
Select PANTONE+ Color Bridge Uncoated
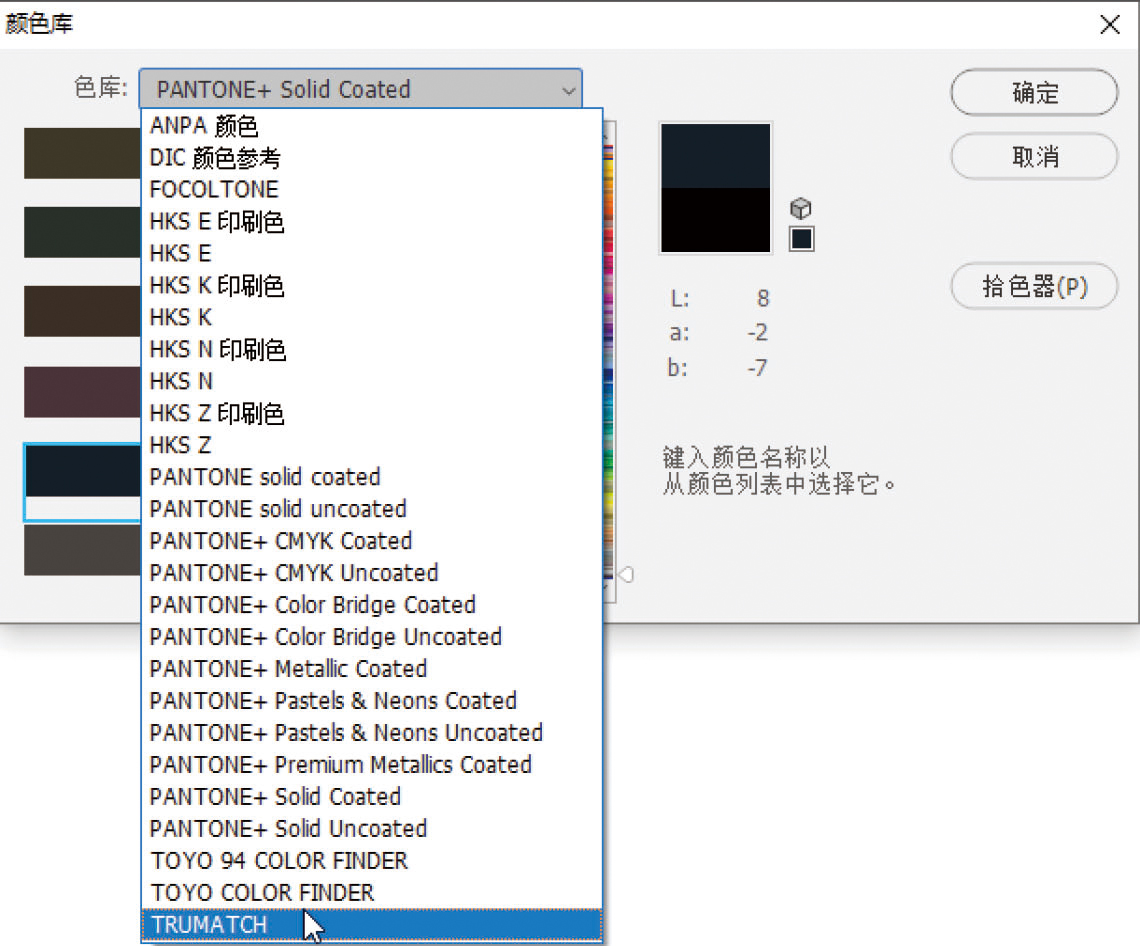[372, 638]
